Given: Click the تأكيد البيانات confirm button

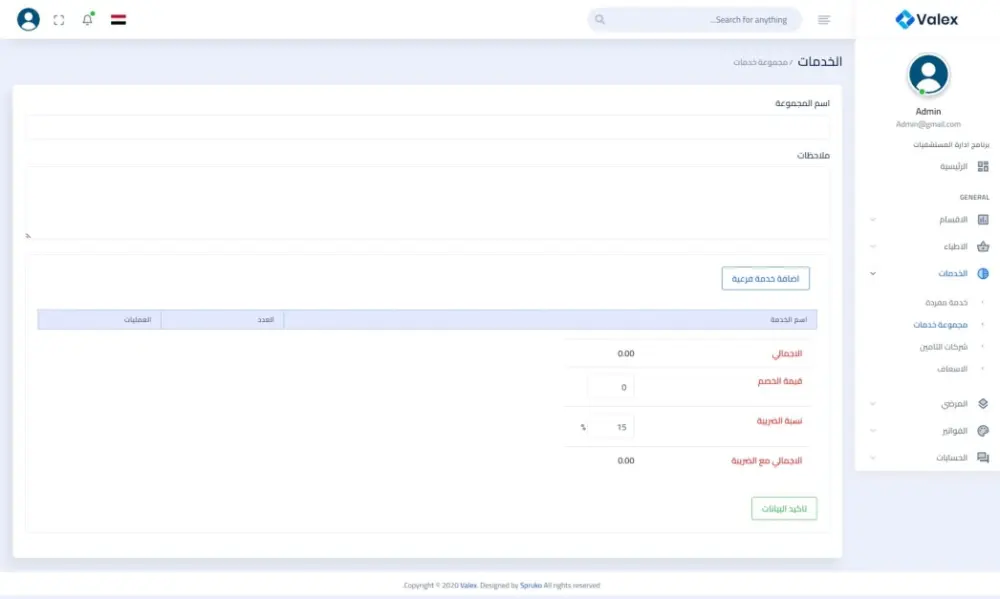Looking at the screenshot, I should 784,508.
